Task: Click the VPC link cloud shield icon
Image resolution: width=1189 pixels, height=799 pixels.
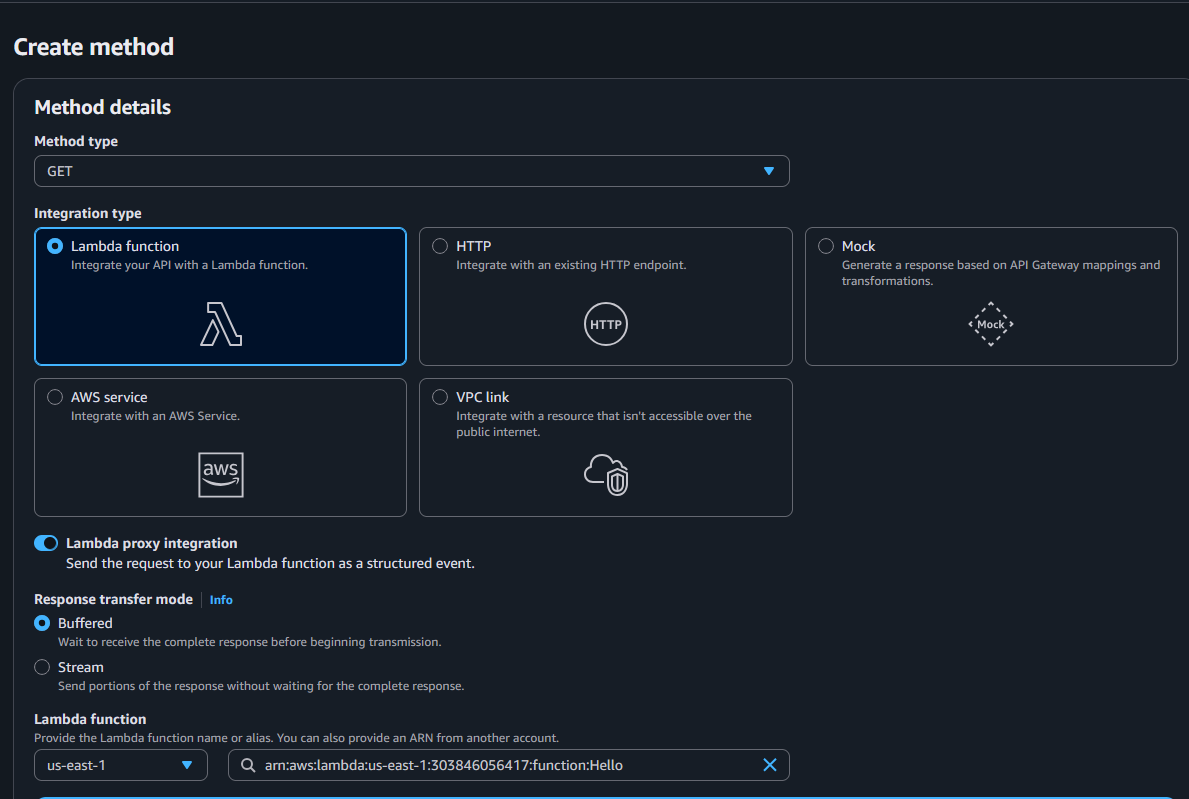Action: [x=606, y=474]
